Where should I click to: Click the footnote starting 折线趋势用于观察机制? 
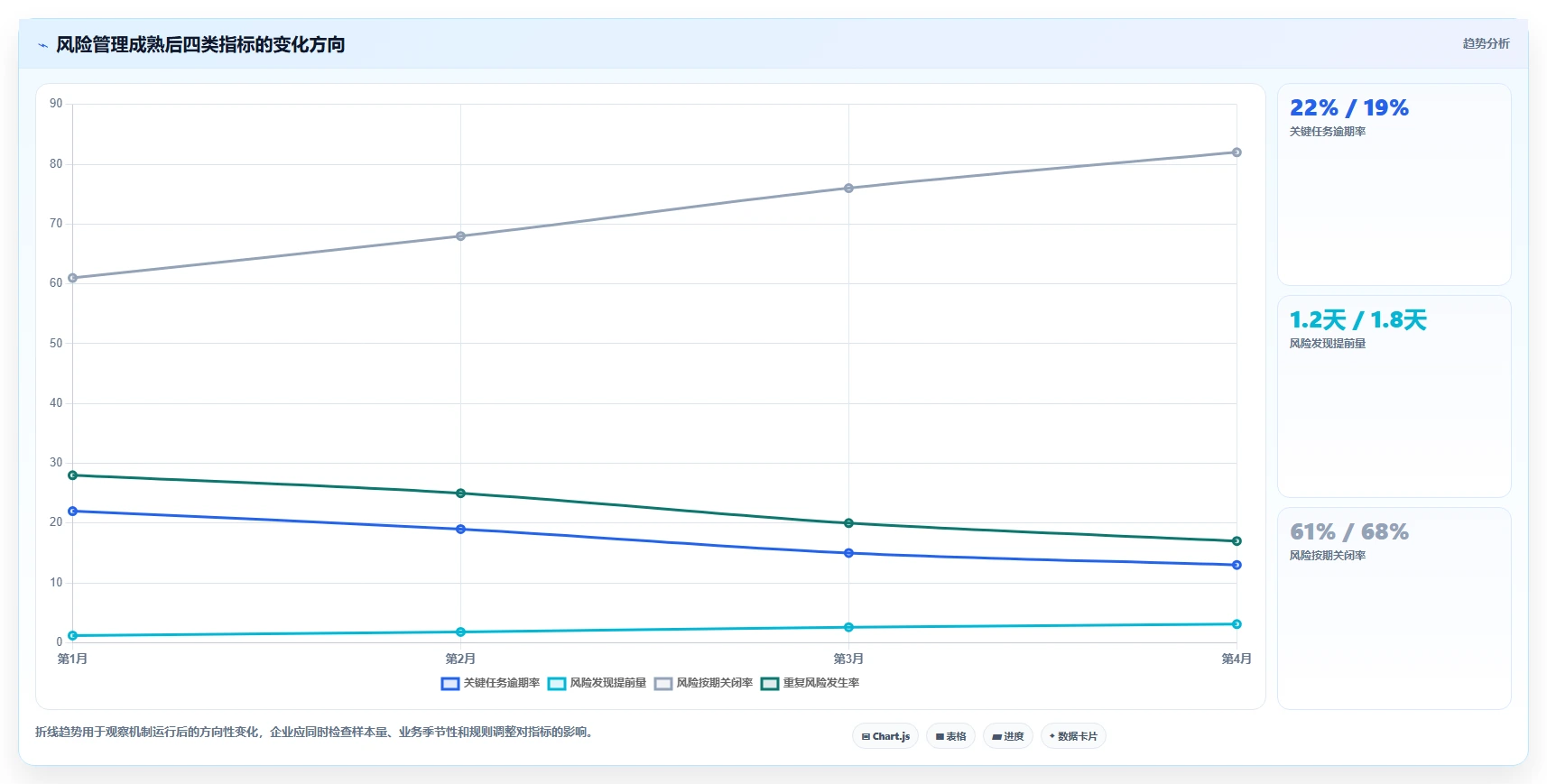tap(316, 732)
